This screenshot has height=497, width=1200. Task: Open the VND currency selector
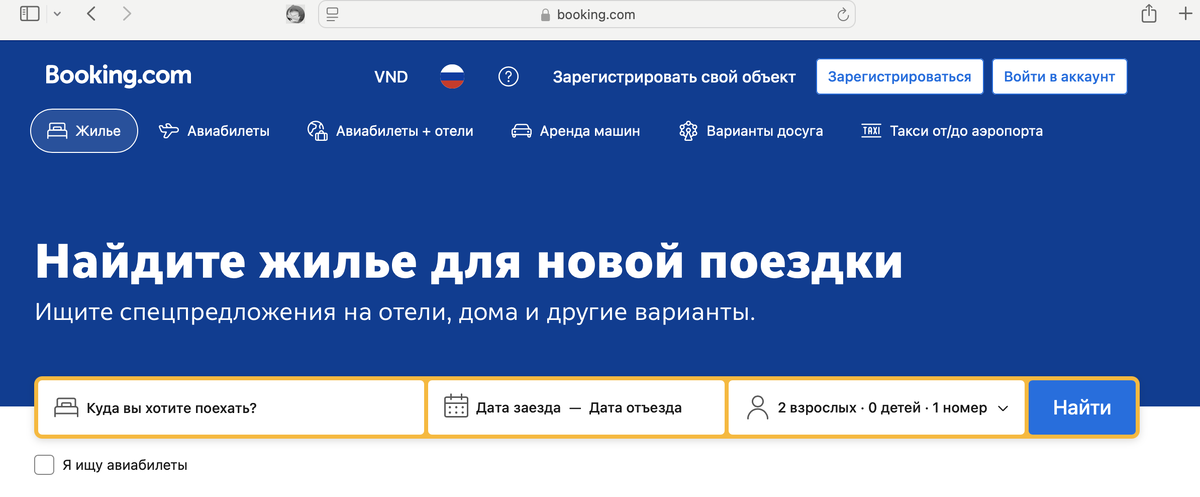pos(391,77)
